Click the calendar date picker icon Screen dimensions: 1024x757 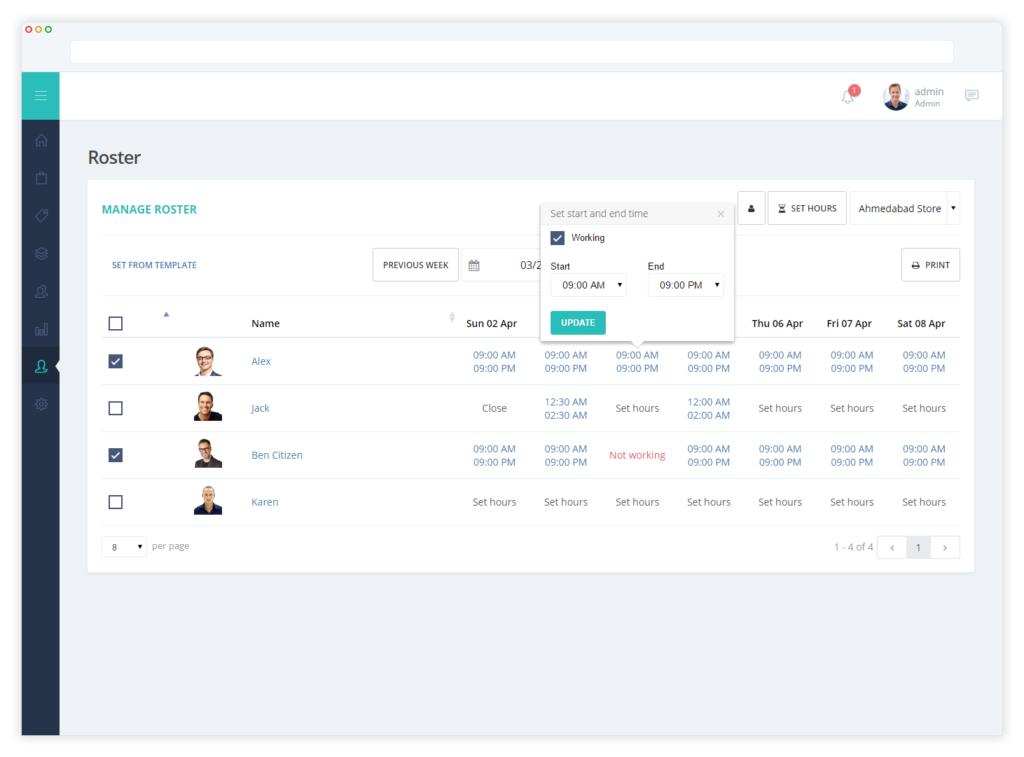tap(474, 265)
